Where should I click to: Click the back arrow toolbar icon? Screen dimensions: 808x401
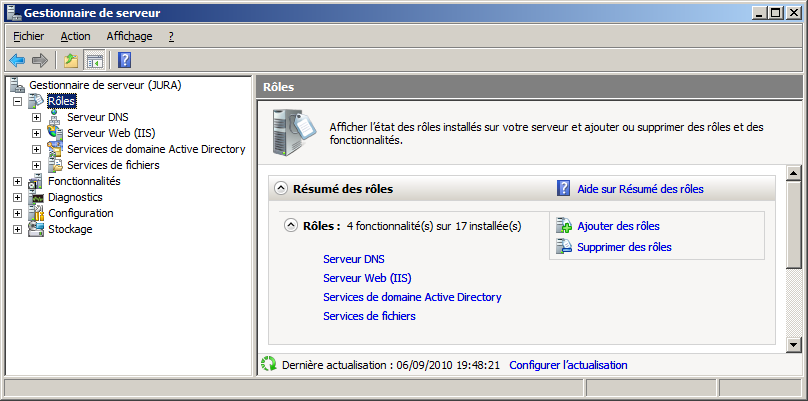tap(17, 60)
